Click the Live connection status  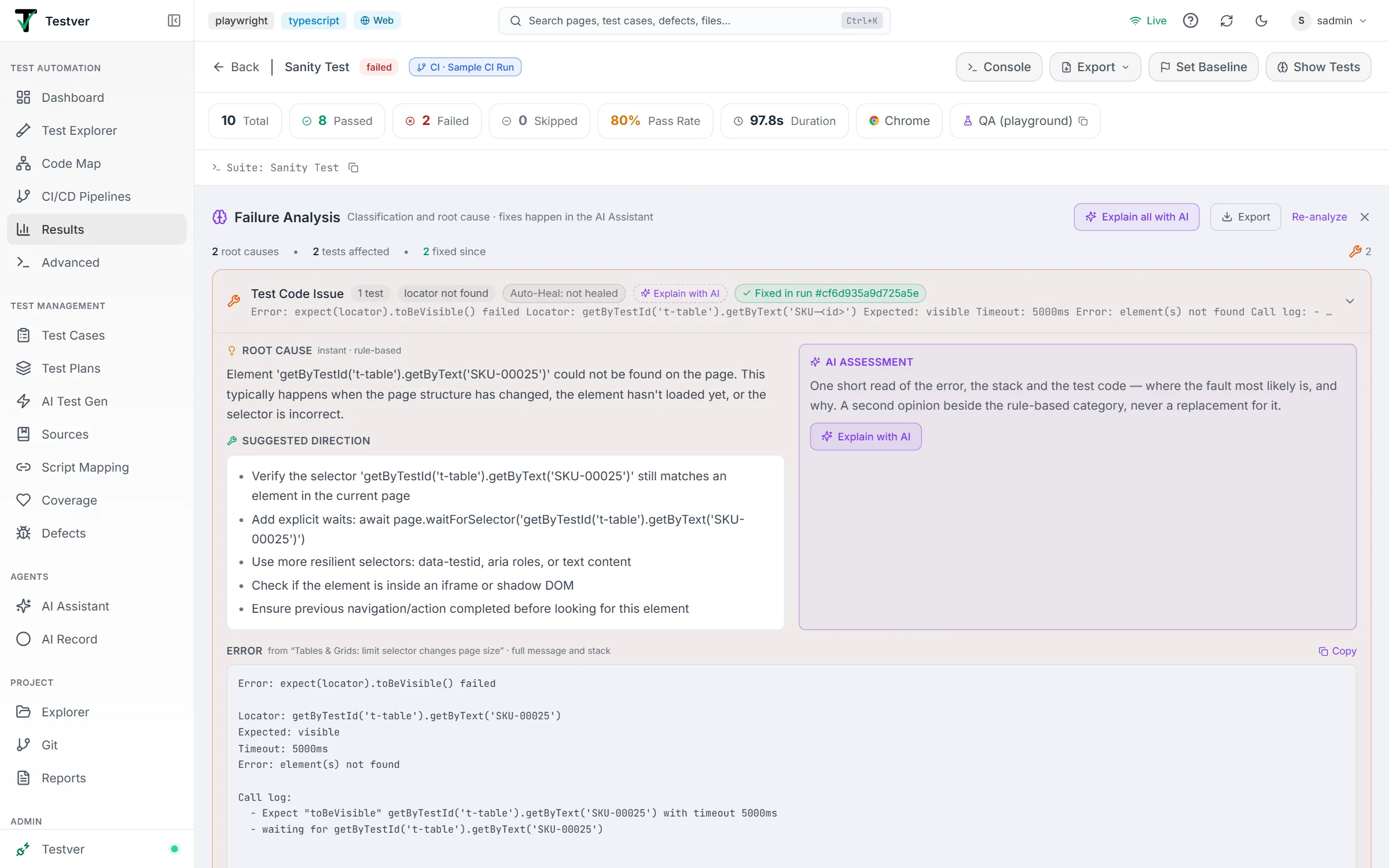coord(1148,21)
